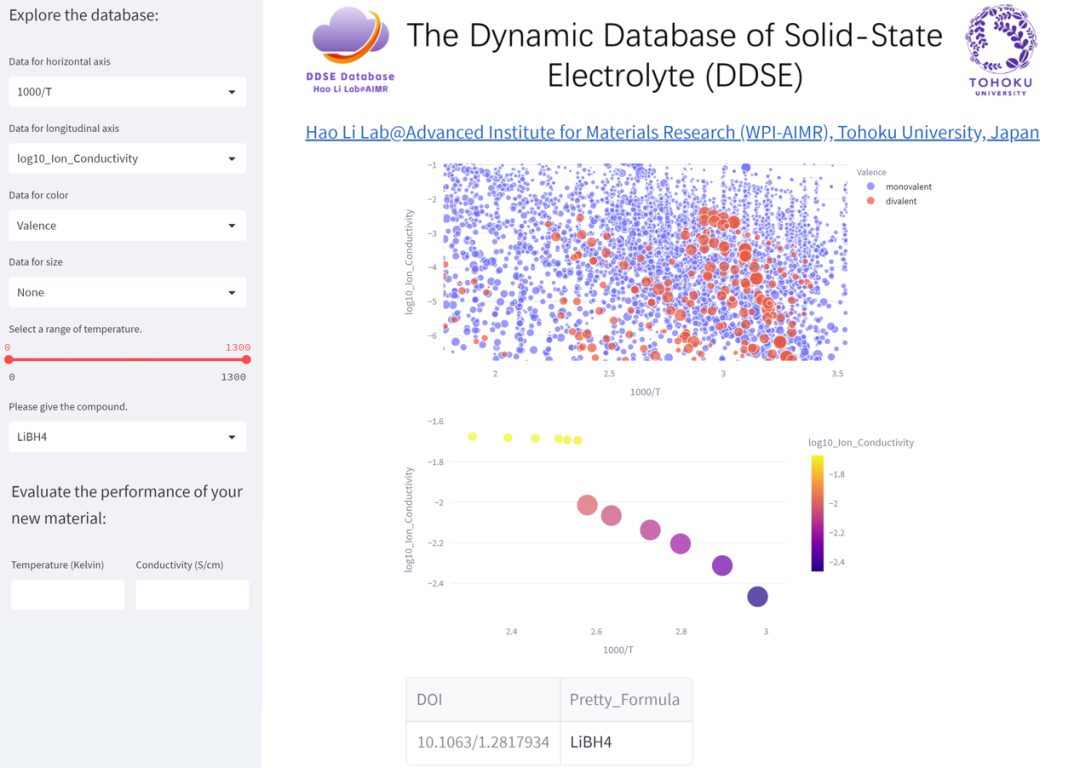Click the Conductivity (S/cm) input field
Screen dimensions: 1080x768
(192, 594)
